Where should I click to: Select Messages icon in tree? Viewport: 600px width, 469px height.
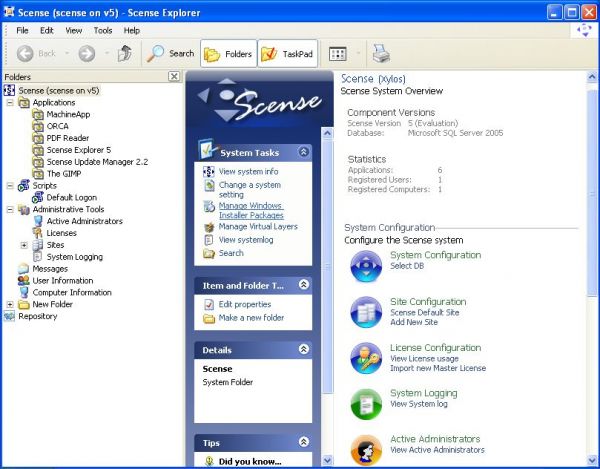point(24,269)
